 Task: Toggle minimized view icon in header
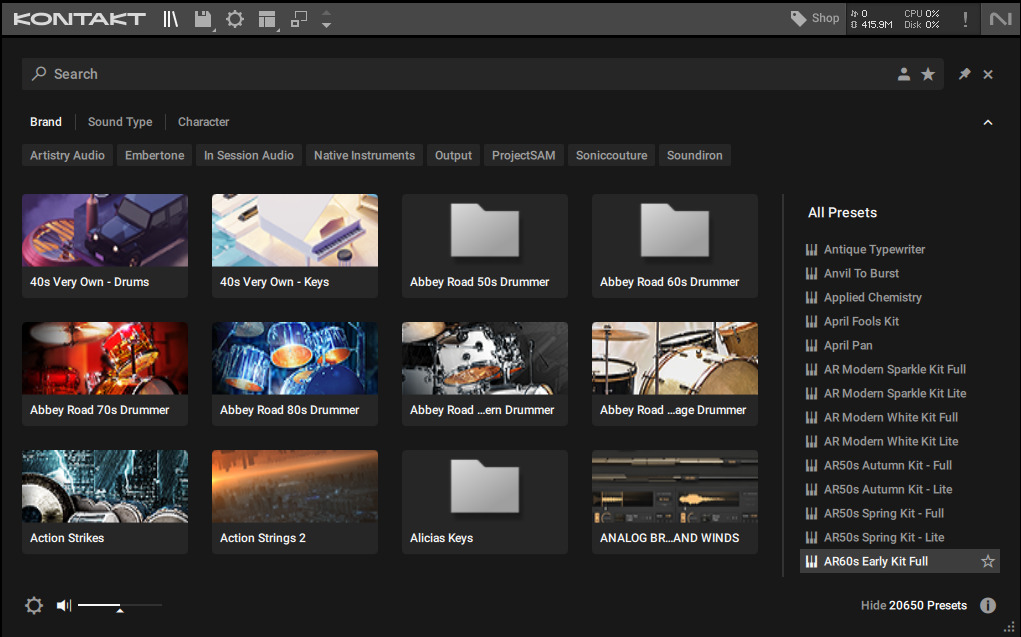(299, 19)
